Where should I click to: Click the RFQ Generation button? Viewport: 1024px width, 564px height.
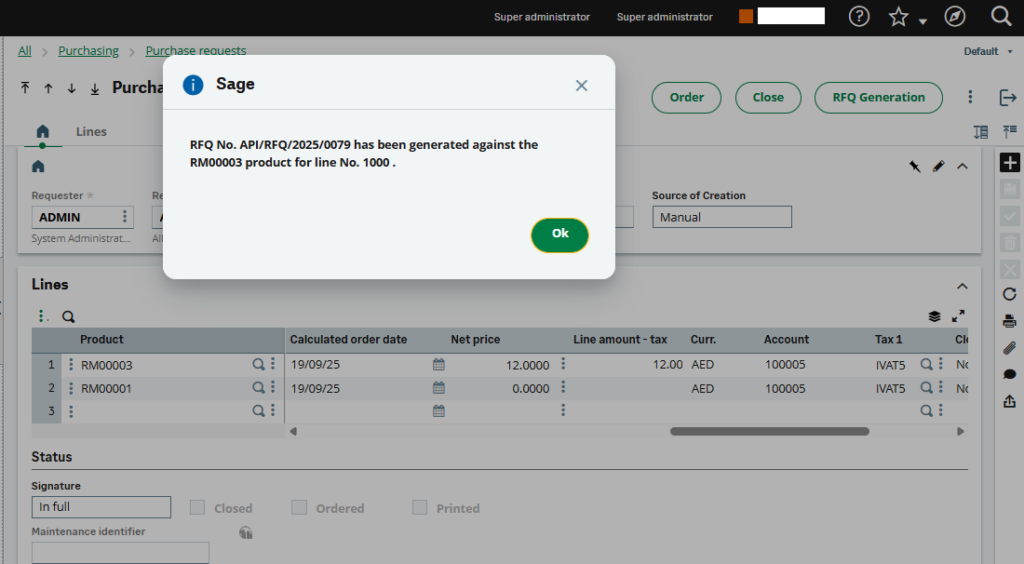click(878, 97)
